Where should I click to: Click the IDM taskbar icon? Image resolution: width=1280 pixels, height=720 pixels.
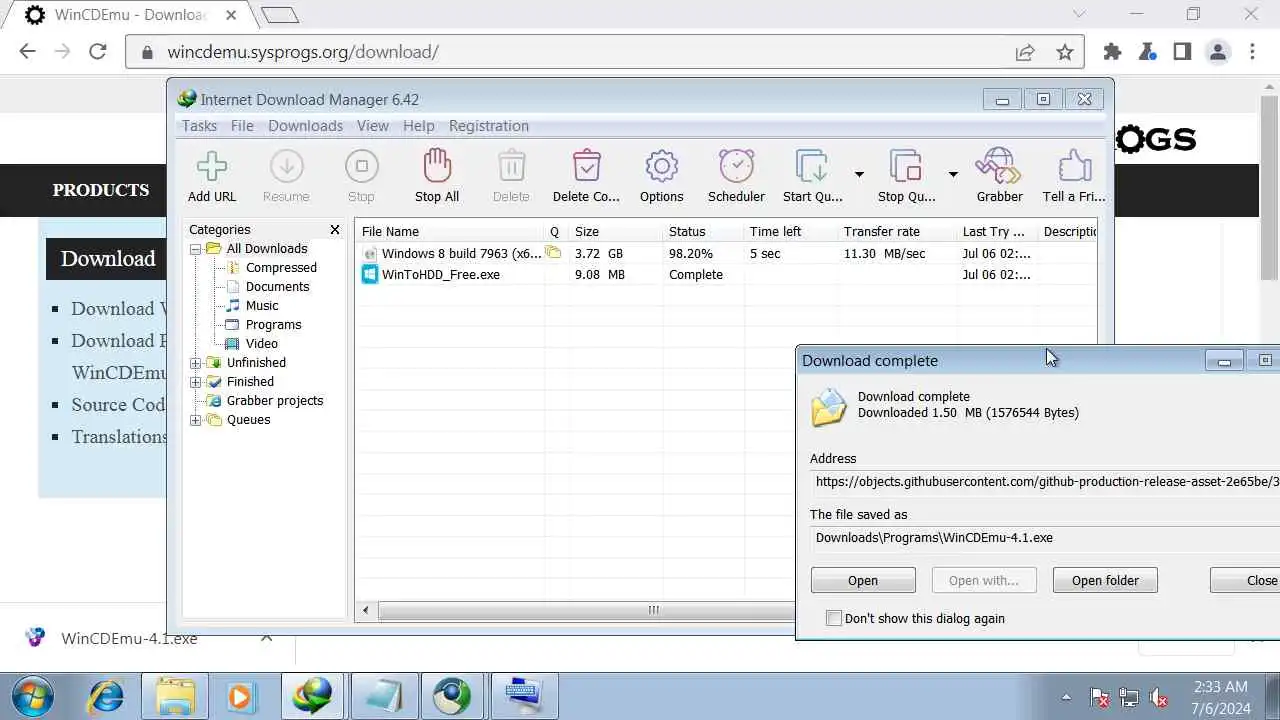314,696
